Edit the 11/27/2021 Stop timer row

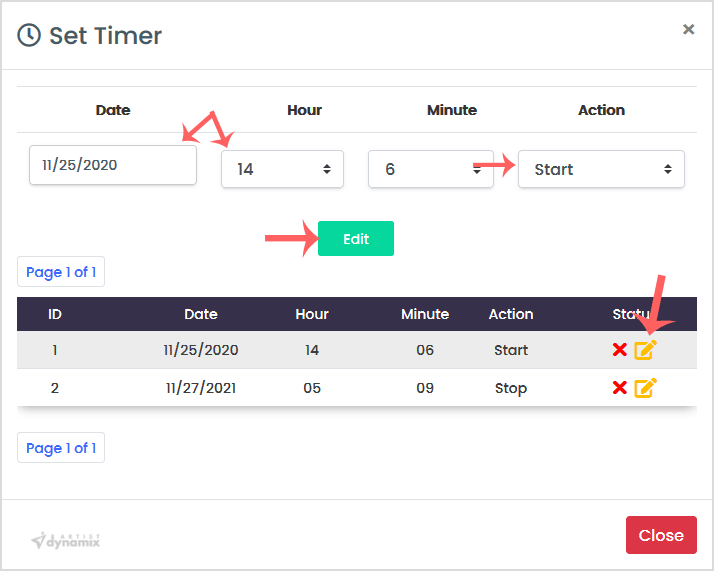click(x=645, y=388)
